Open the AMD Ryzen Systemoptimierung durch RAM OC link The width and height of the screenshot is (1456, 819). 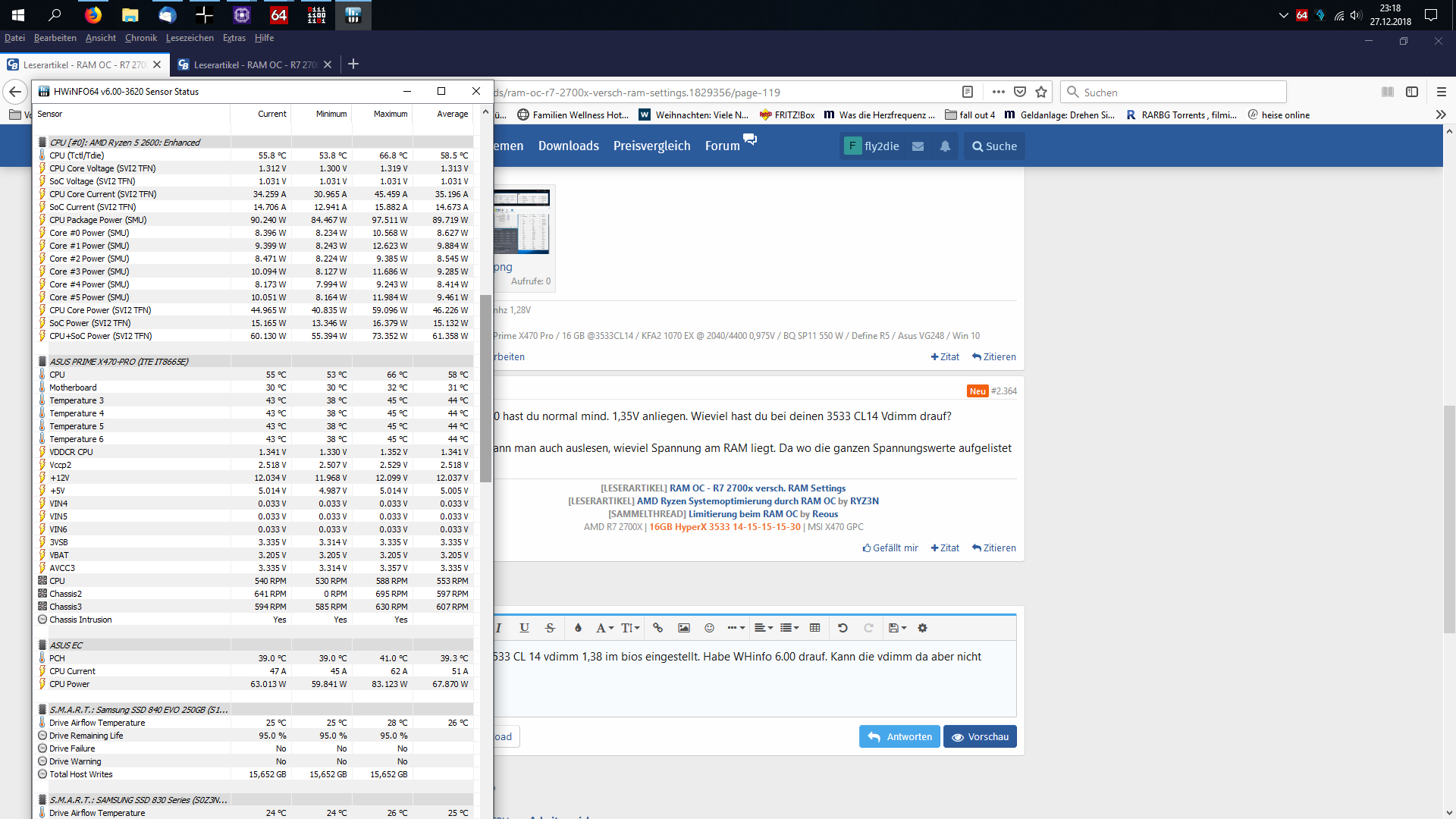[x=736, y=501]
